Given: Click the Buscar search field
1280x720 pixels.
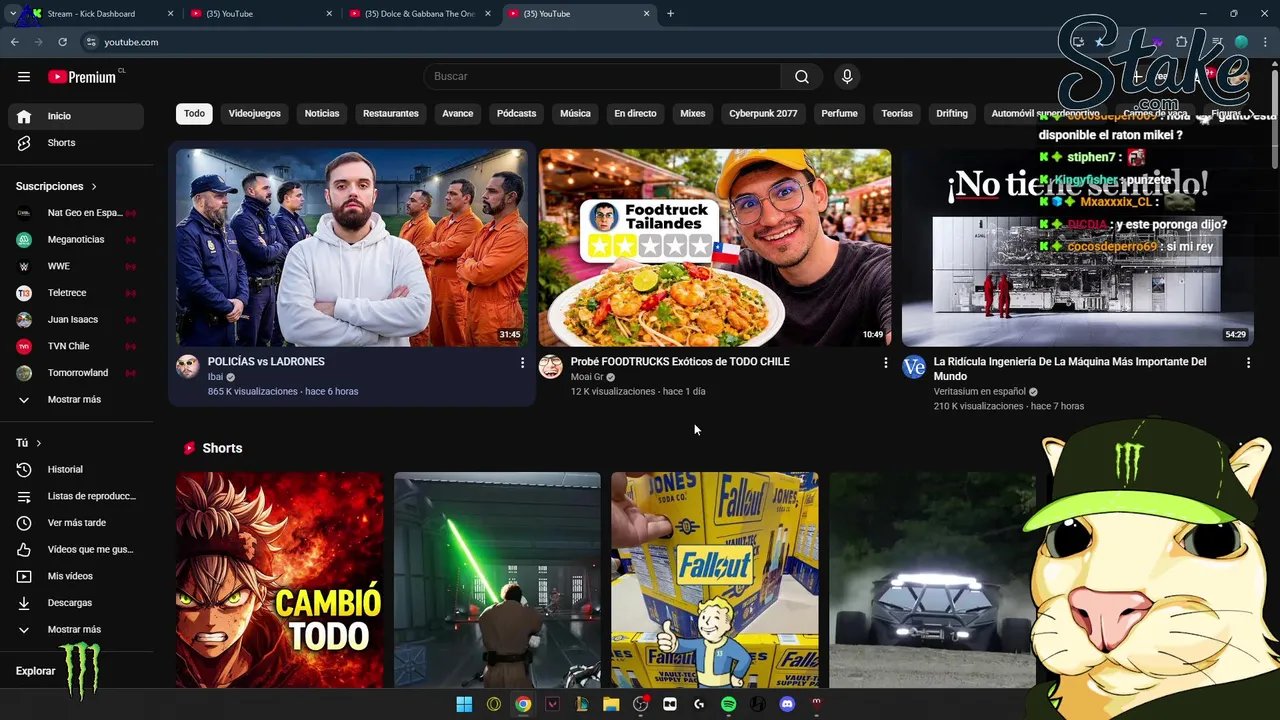Looking at the screenshot, I should (602, 77).
